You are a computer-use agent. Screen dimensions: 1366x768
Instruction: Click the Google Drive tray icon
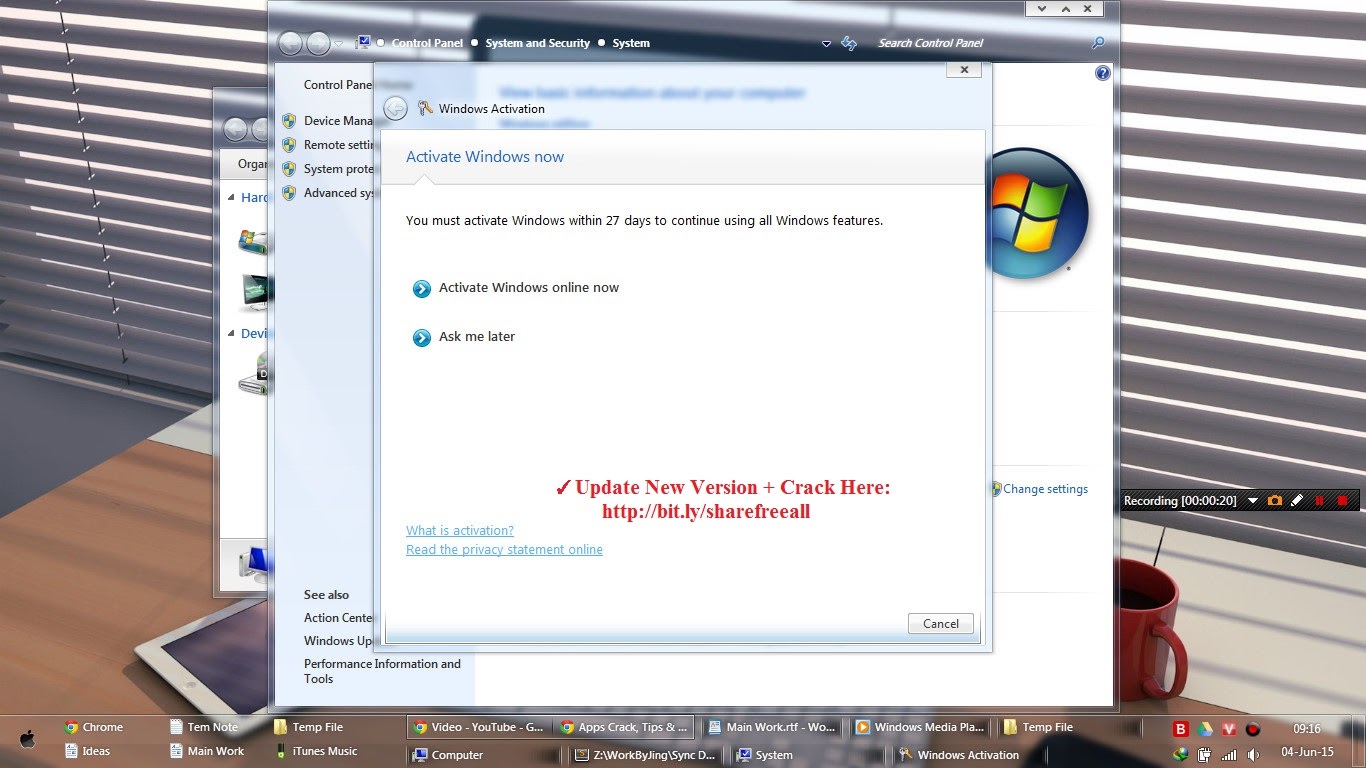tap(1205, 729)
